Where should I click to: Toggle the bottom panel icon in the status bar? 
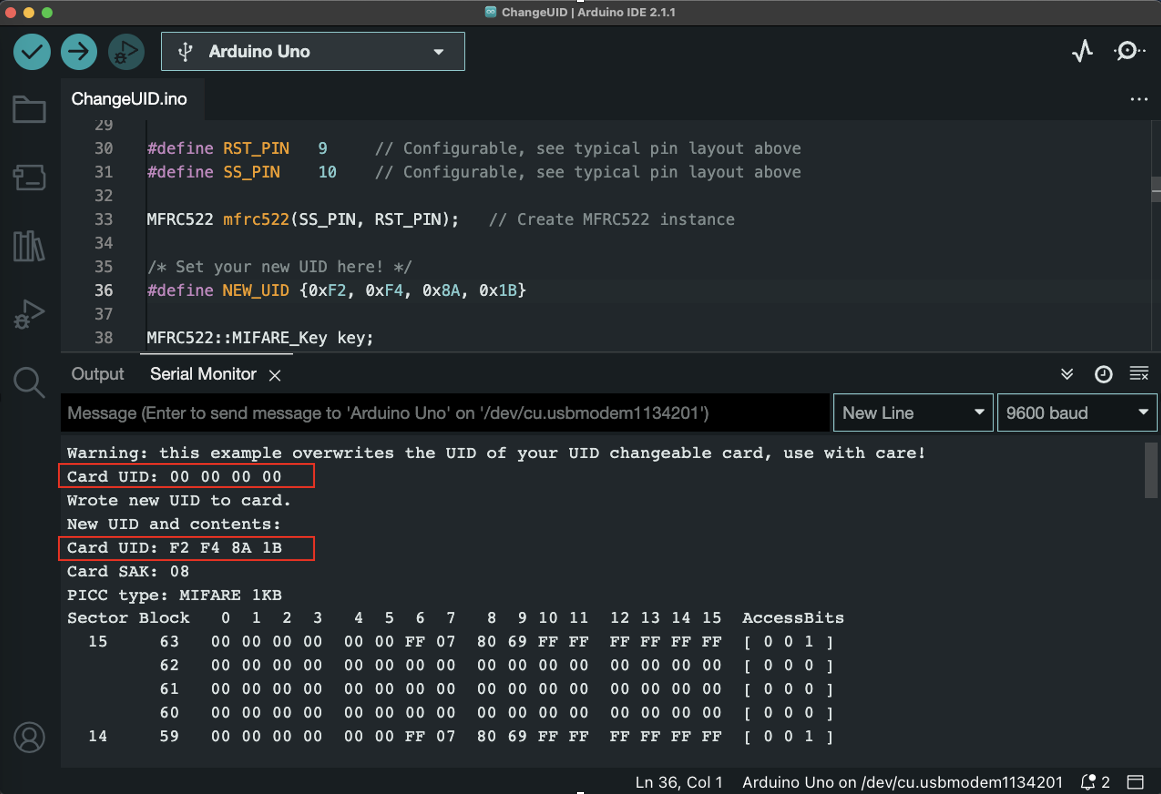point(1135,782)
